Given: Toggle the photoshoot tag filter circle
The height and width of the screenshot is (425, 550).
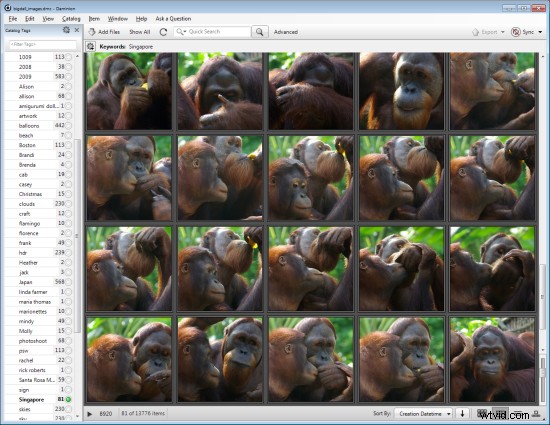Looking at the screenshot, I should [x=68, y=341].
